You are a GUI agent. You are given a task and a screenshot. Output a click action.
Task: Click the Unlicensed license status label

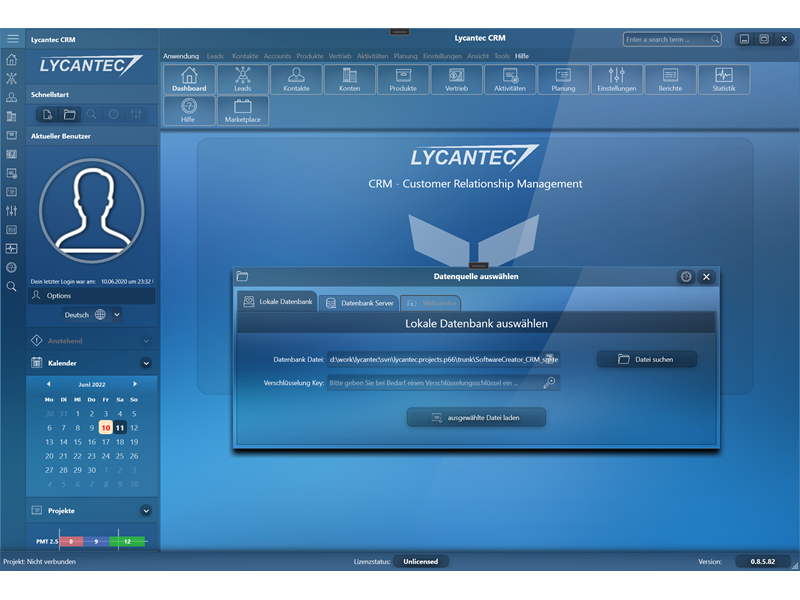(421, 561)
